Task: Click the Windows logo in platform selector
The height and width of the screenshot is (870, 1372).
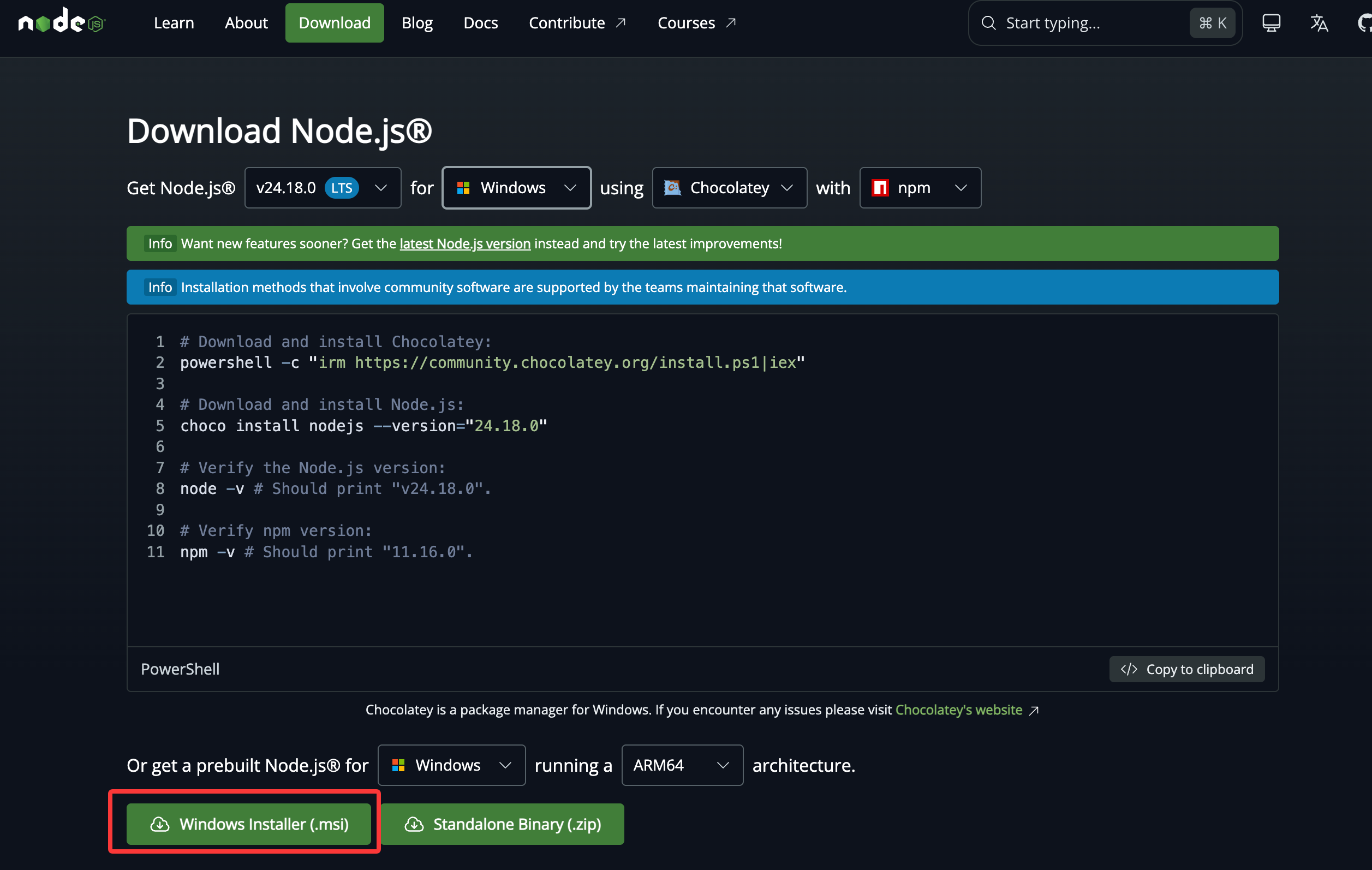Action: tap(463, 187)
